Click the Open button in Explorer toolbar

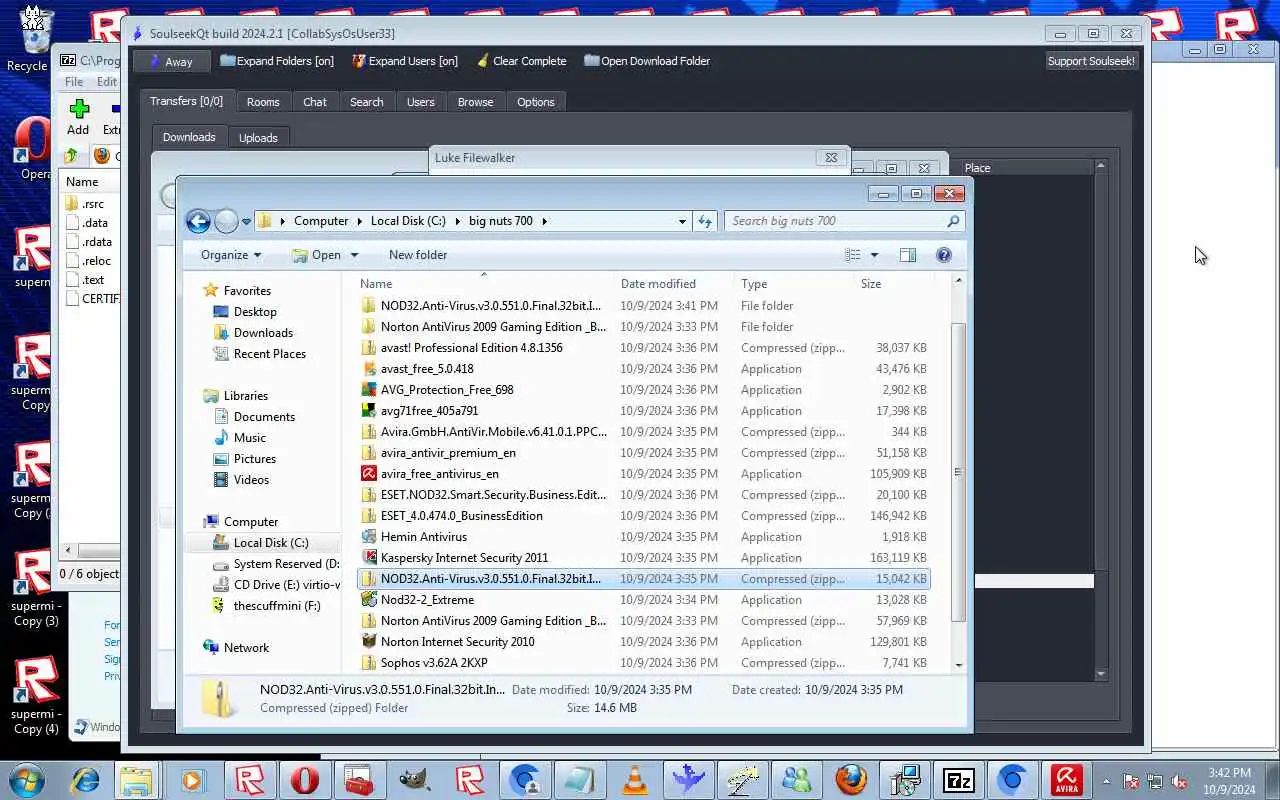click(x=316, y=255)
